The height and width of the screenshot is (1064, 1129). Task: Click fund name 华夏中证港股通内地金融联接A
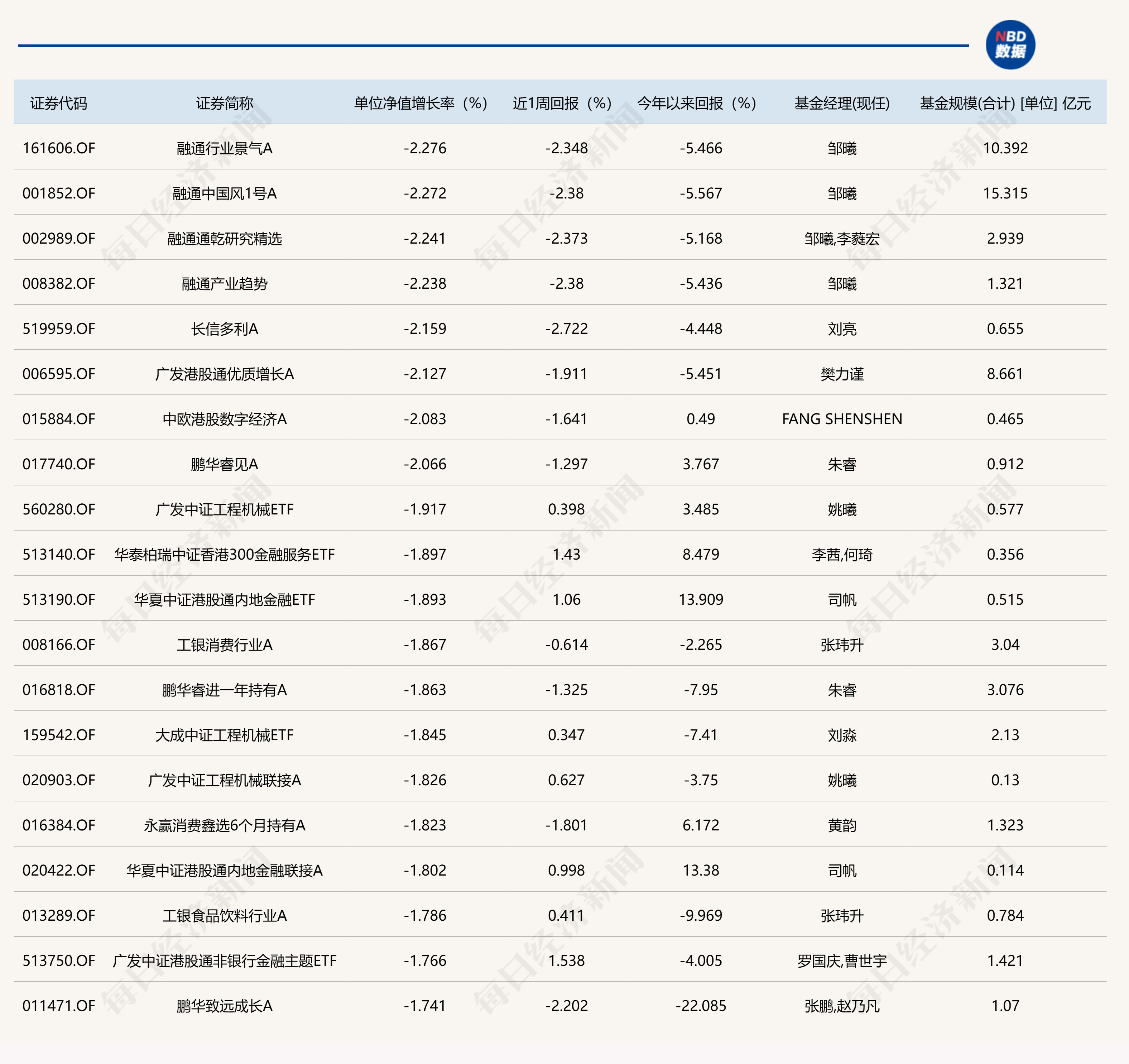pos(224,870)
